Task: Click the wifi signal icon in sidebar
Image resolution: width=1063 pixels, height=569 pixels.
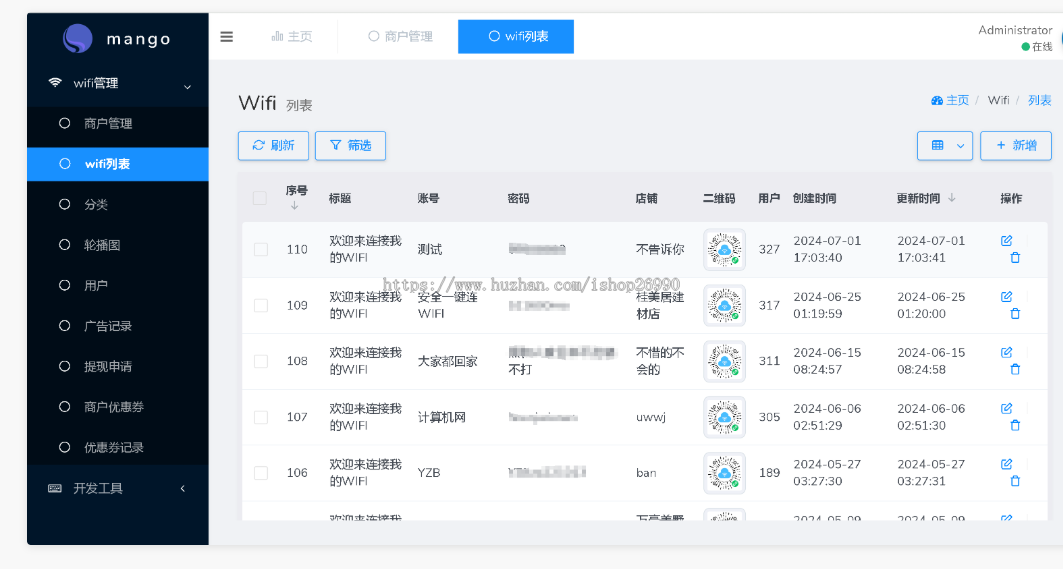Action: 55,83
